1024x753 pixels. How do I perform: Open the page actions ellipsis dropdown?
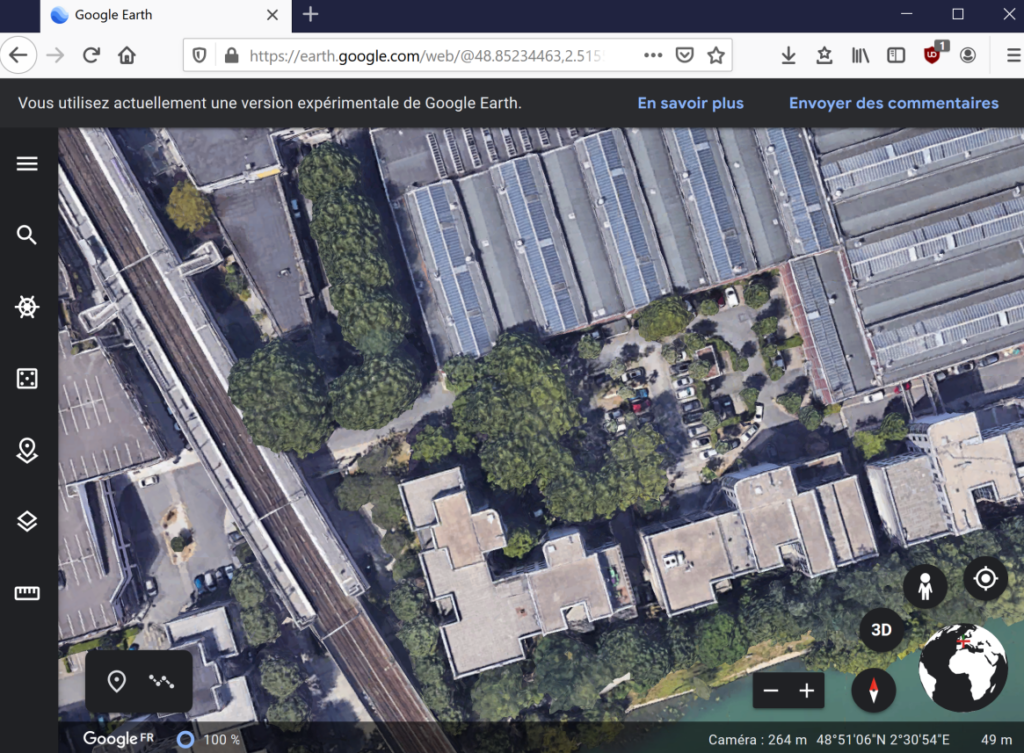pos(652,55)
